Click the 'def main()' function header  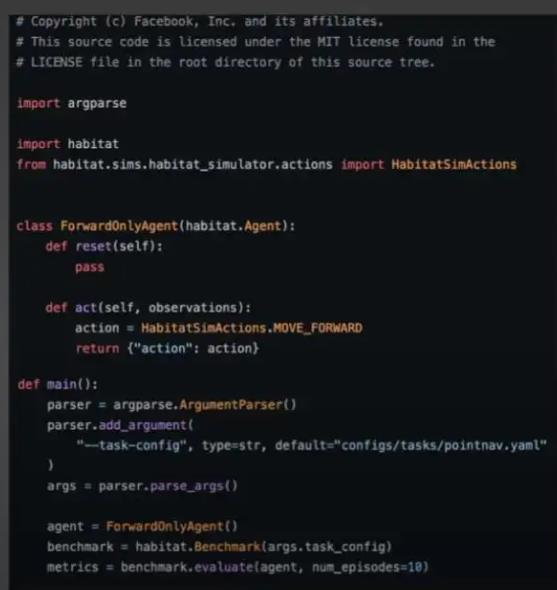click(x=58, y=385)
